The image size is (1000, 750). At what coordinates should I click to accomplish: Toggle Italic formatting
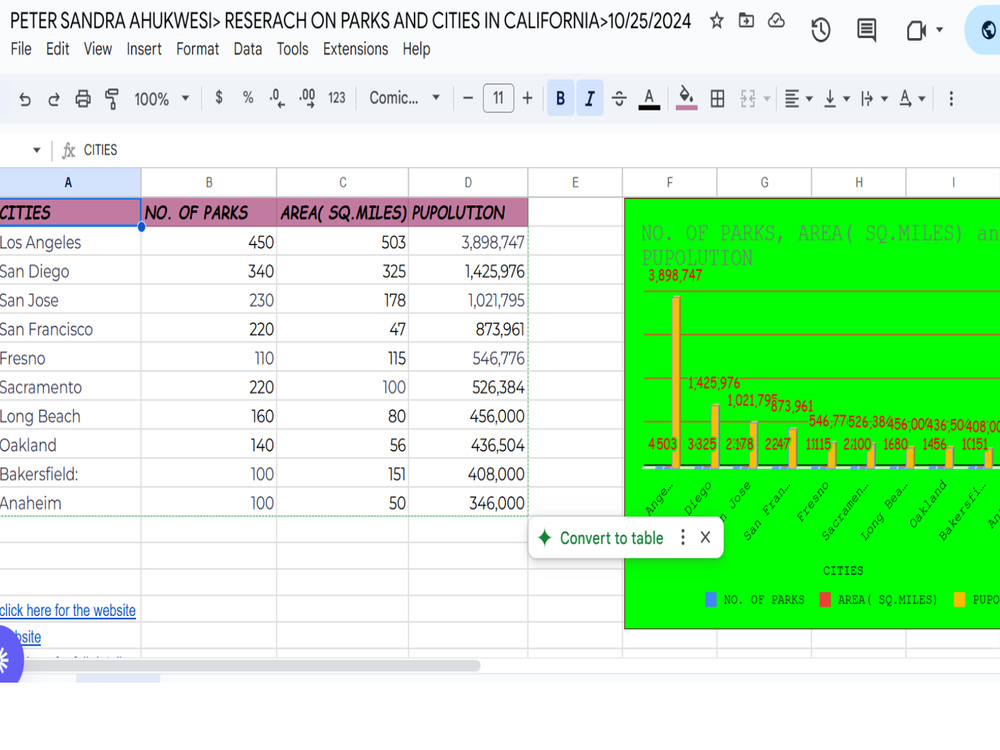[590, 98]
